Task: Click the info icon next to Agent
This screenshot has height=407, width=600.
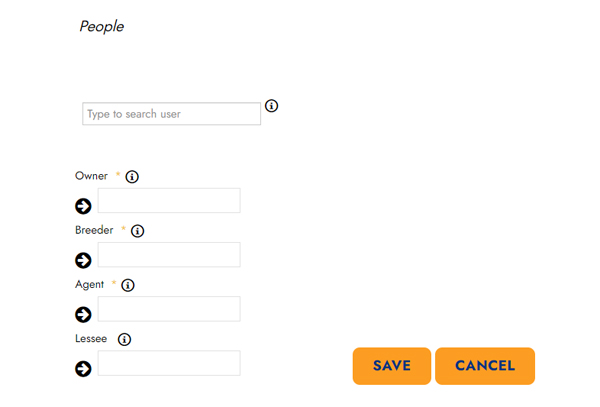Action: point(128,285)
